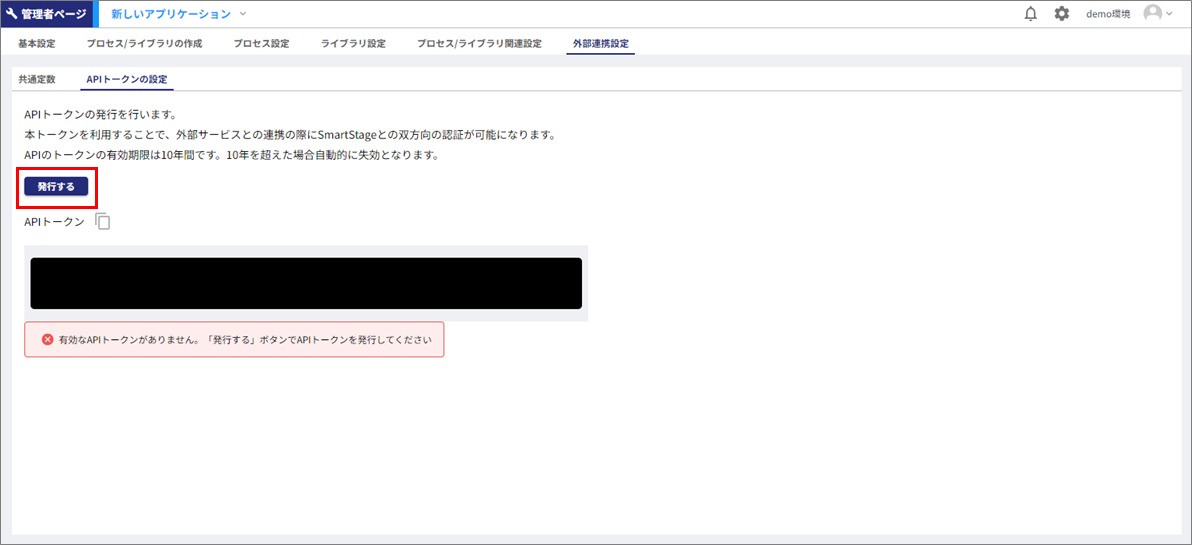Click the 管理者ページ wrench header button
Screen dimensions: 1192x545
point(46,14)
